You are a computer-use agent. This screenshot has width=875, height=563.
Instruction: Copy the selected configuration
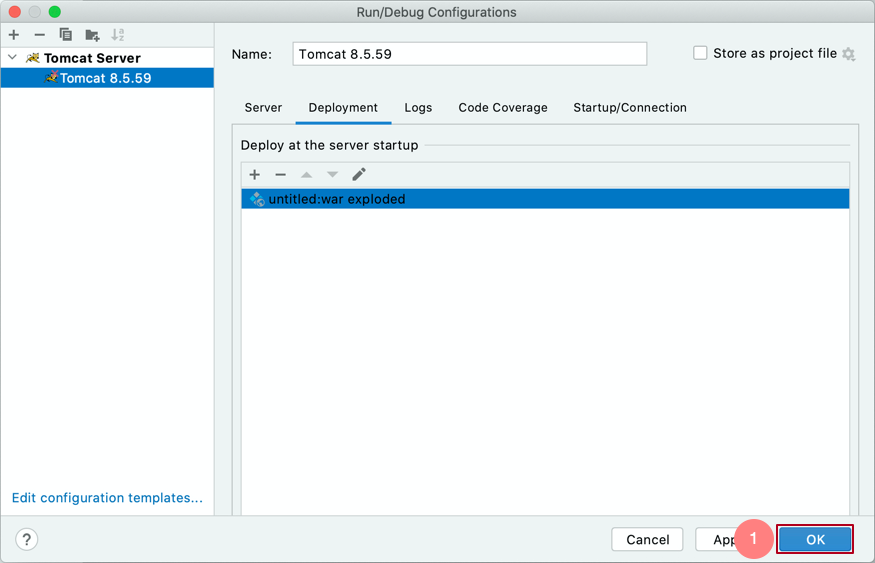pyautogui.click(x=65, y=35)
